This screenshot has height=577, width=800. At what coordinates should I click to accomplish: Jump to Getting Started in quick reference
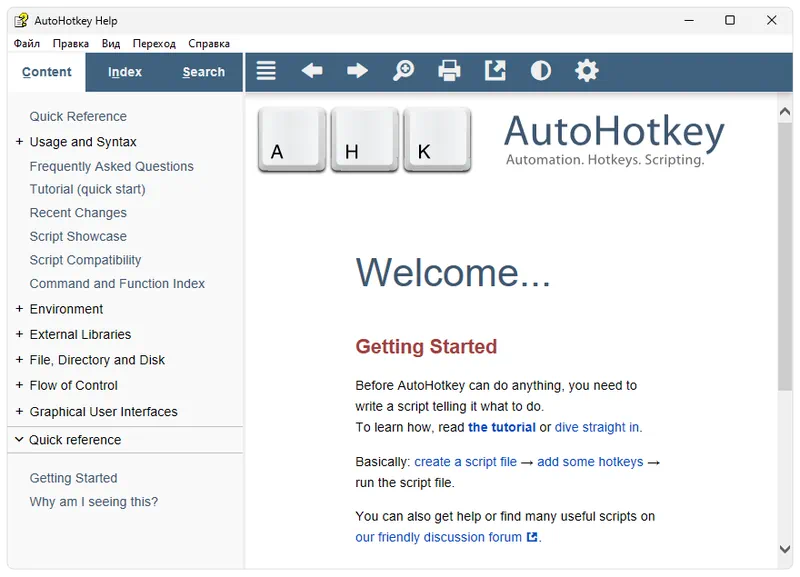coord(73,478)
